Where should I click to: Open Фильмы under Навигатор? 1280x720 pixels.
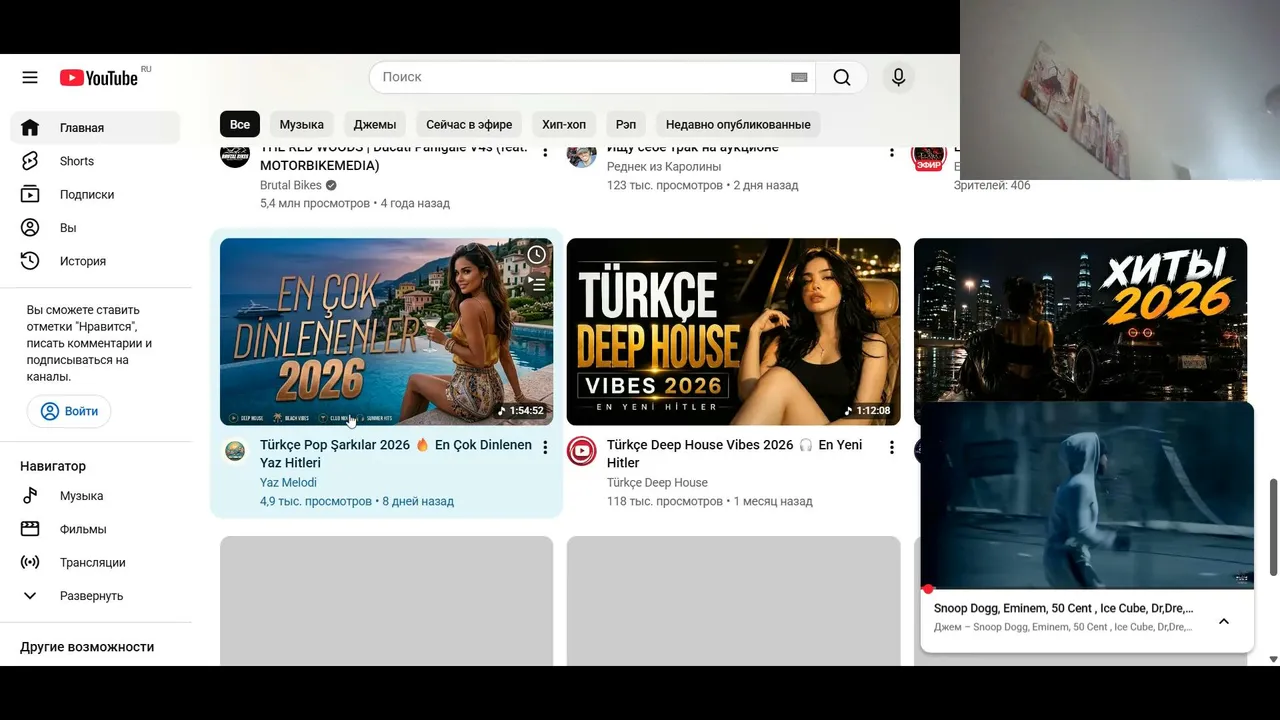click(95, 529)
